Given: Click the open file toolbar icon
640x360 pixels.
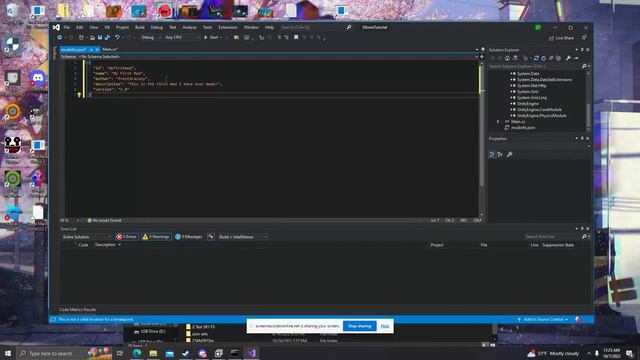Looking at the screenshot, I should [93, 38].
